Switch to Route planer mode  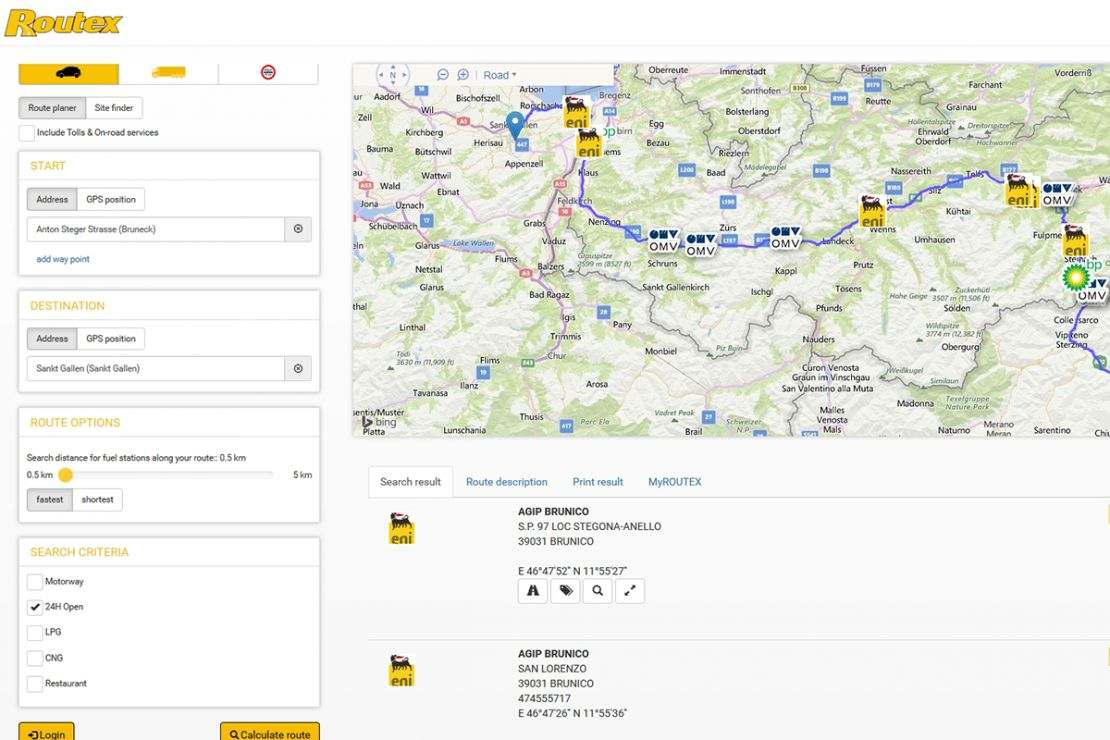(x=52, y=108)
